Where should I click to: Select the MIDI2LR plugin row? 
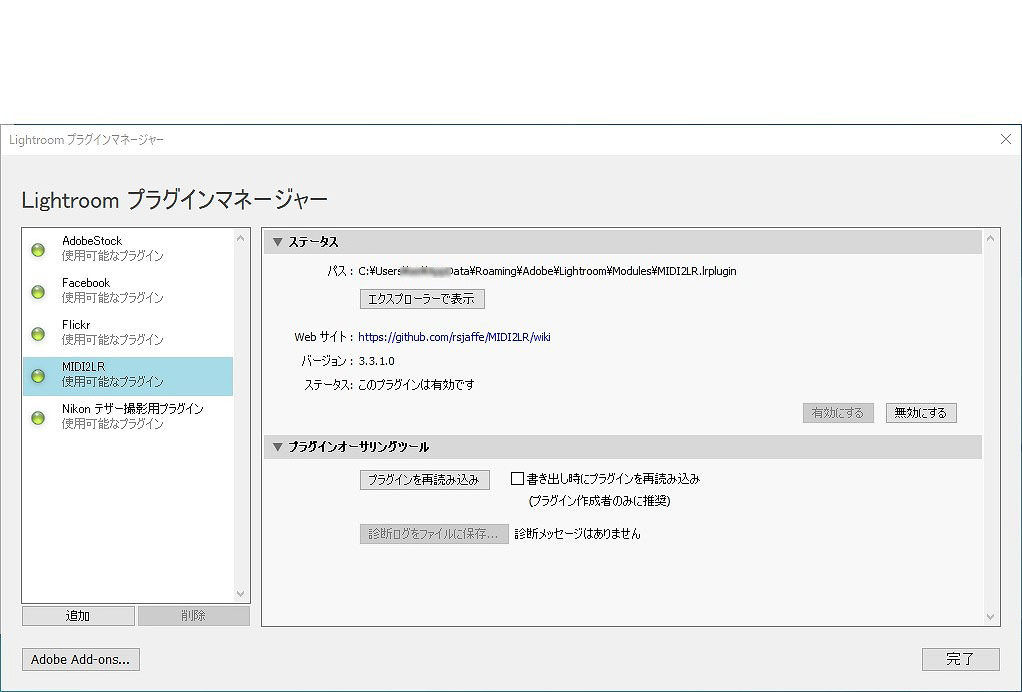tap(128, 376)
